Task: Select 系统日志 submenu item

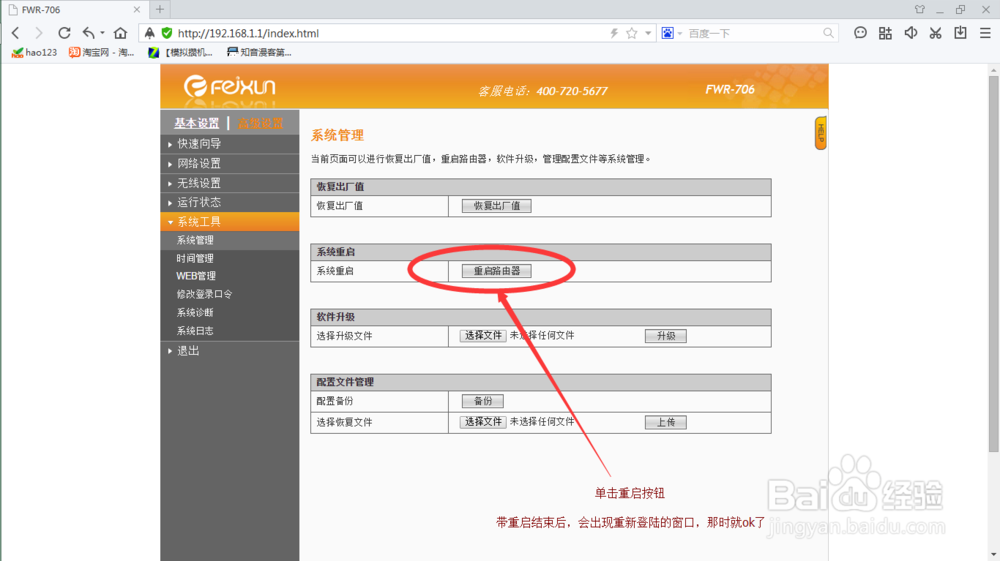Action: click(x=195, y=331)
